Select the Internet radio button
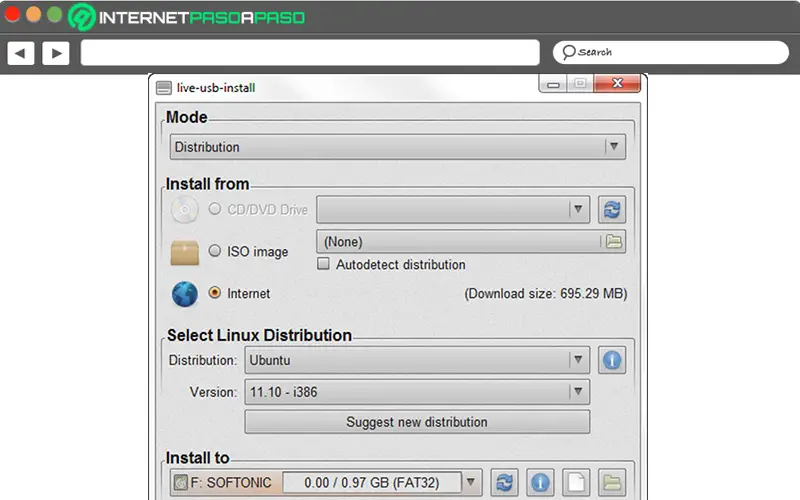Viewport: 800px width, 500px height. 214,293
